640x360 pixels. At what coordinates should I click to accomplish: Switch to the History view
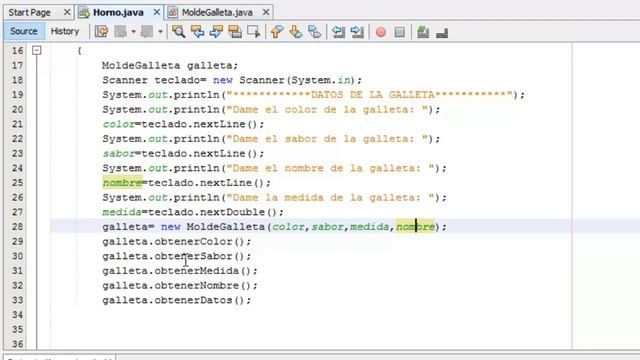pyautogui.click(x=65, y=31)
